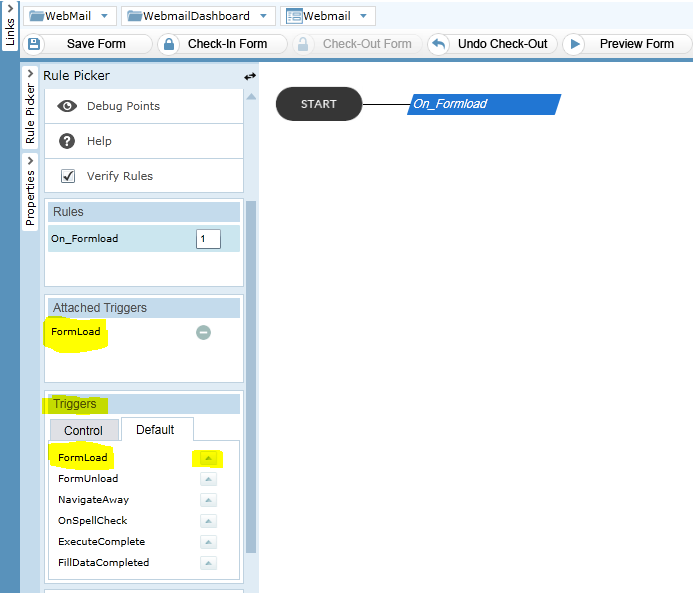Image resolution: width=693 pixels, height=593 pixels.
Task: Attach the NavigateAway trigger using its up arrow
Action: coord(208,500)
